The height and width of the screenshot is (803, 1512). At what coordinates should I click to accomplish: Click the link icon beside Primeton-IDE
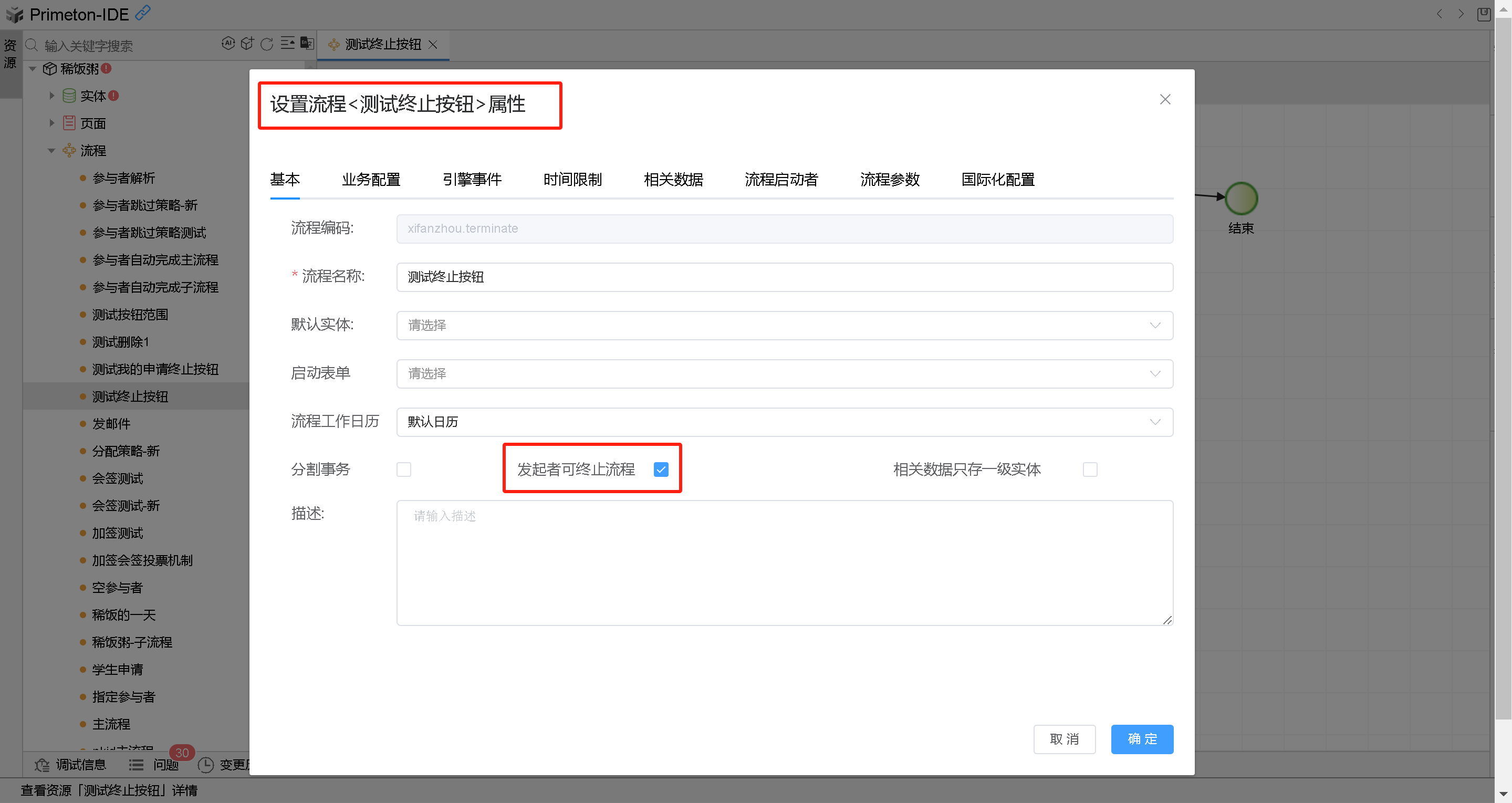click(143, 13)
